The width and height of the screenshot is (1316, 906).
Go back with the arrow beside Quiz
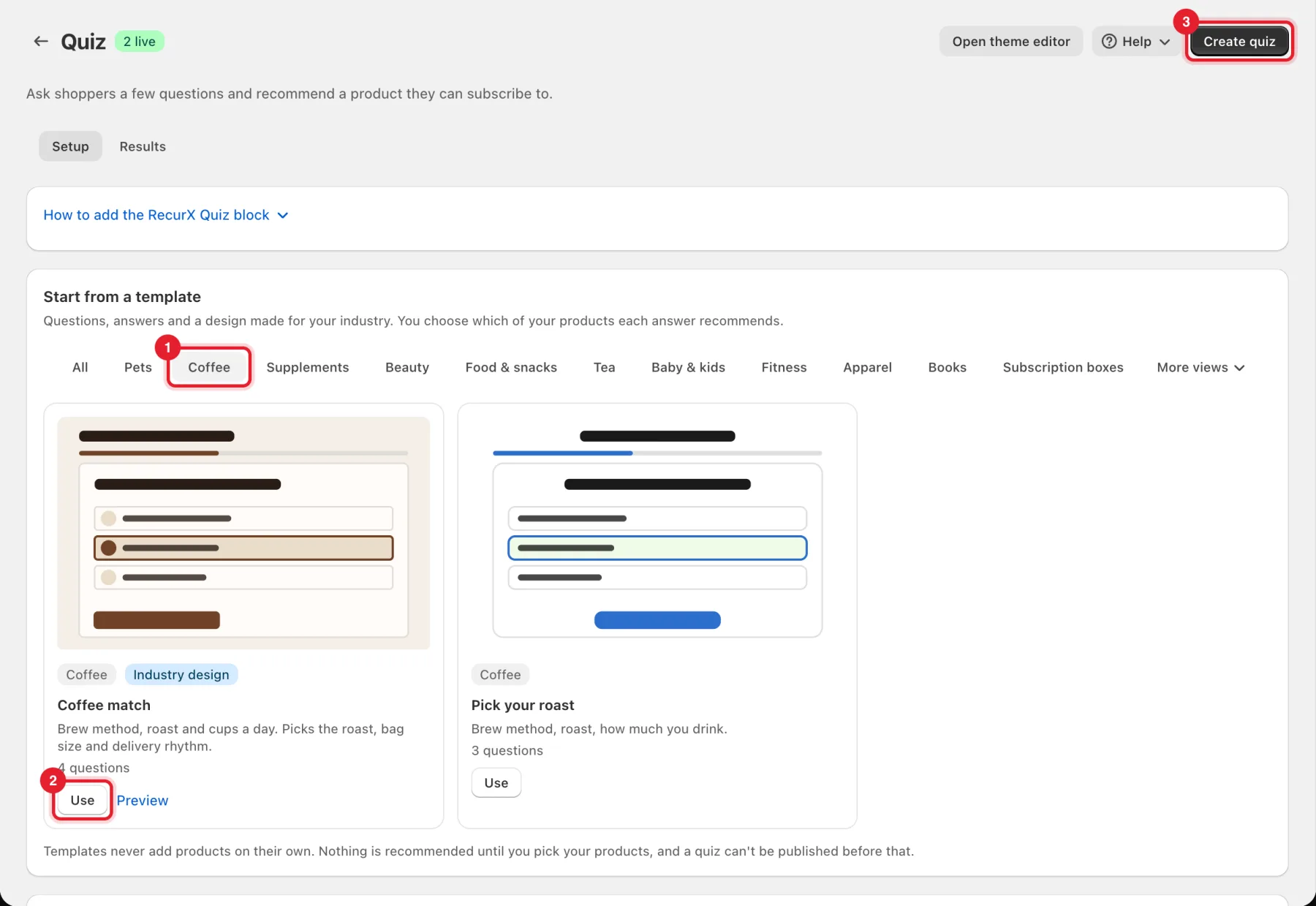tap(41, 42)
